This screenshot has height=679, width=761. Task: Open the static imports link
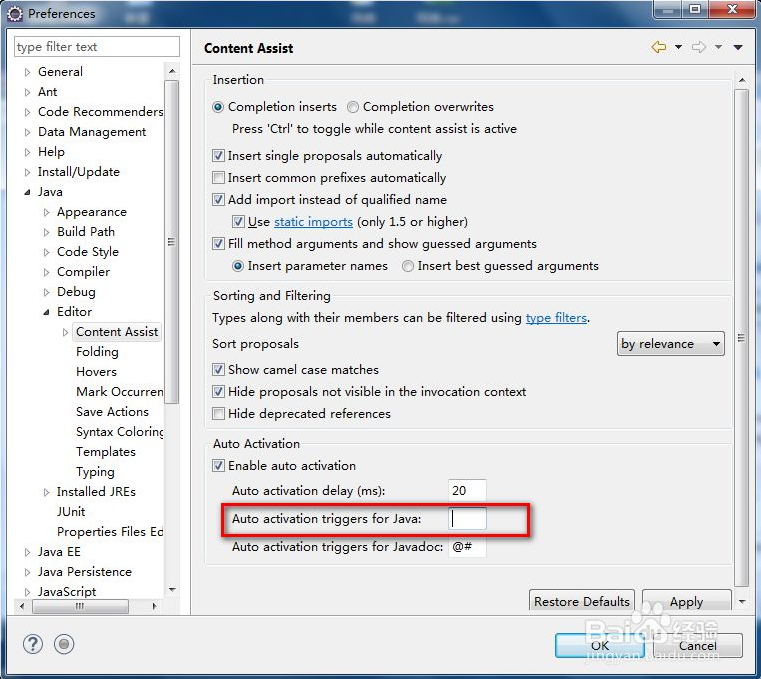(x=314, y=222)
